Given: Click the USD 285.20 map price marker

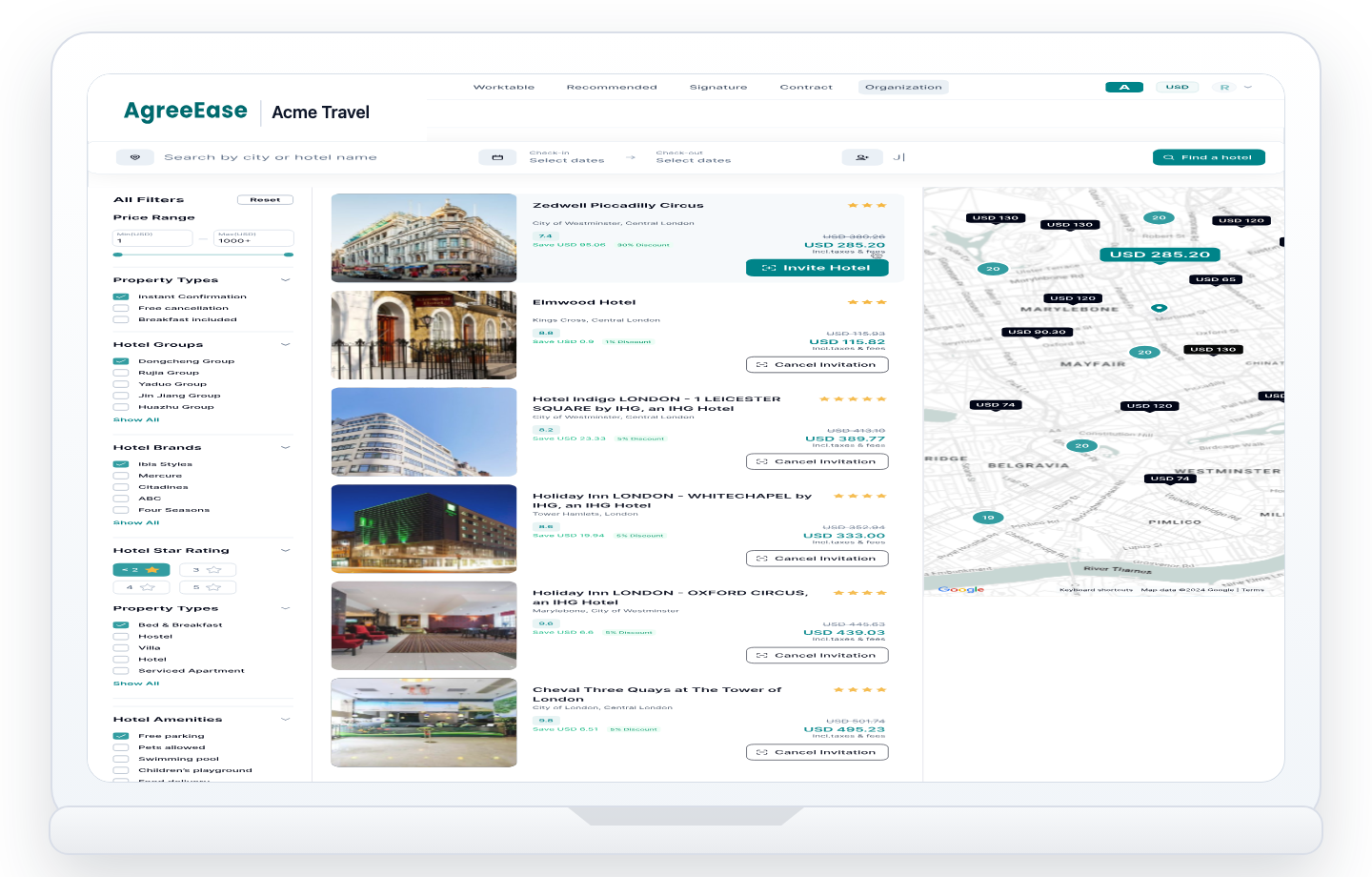Looking at the screenshot, I should pos(1160,255).
